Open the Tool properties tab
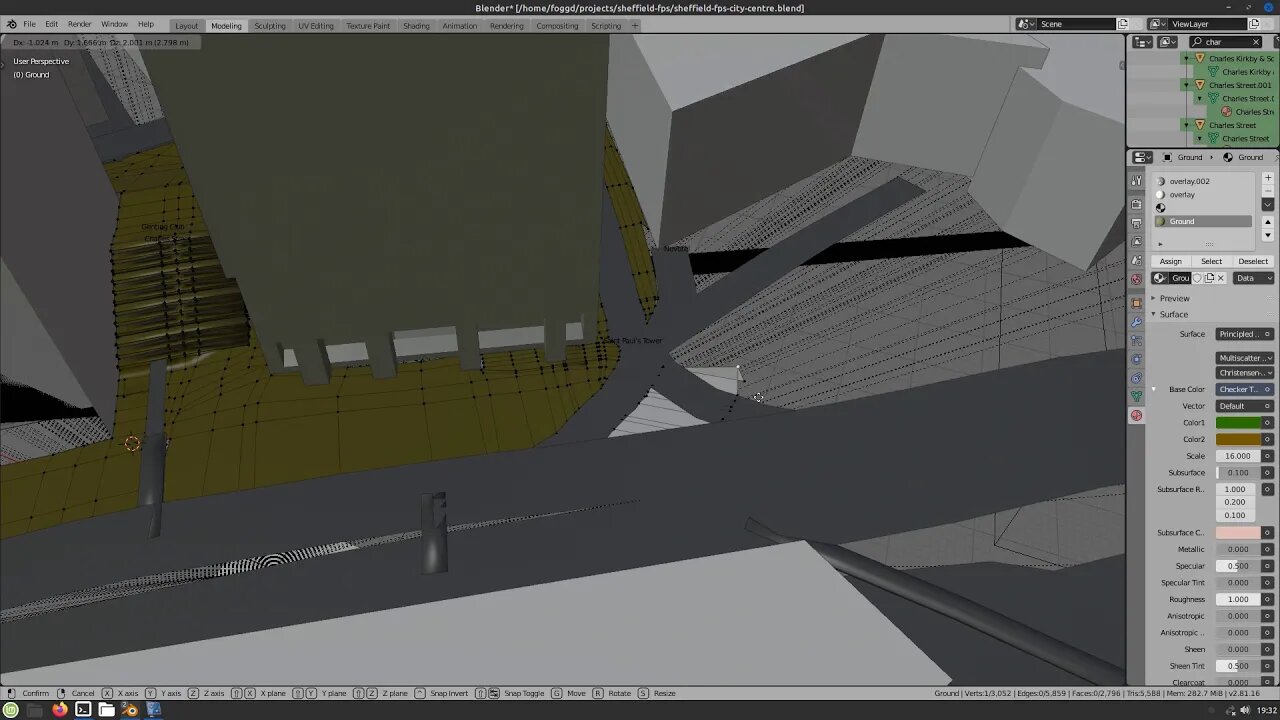Viewport: 1280px width, 720px height. click(x=1136, y=180)
